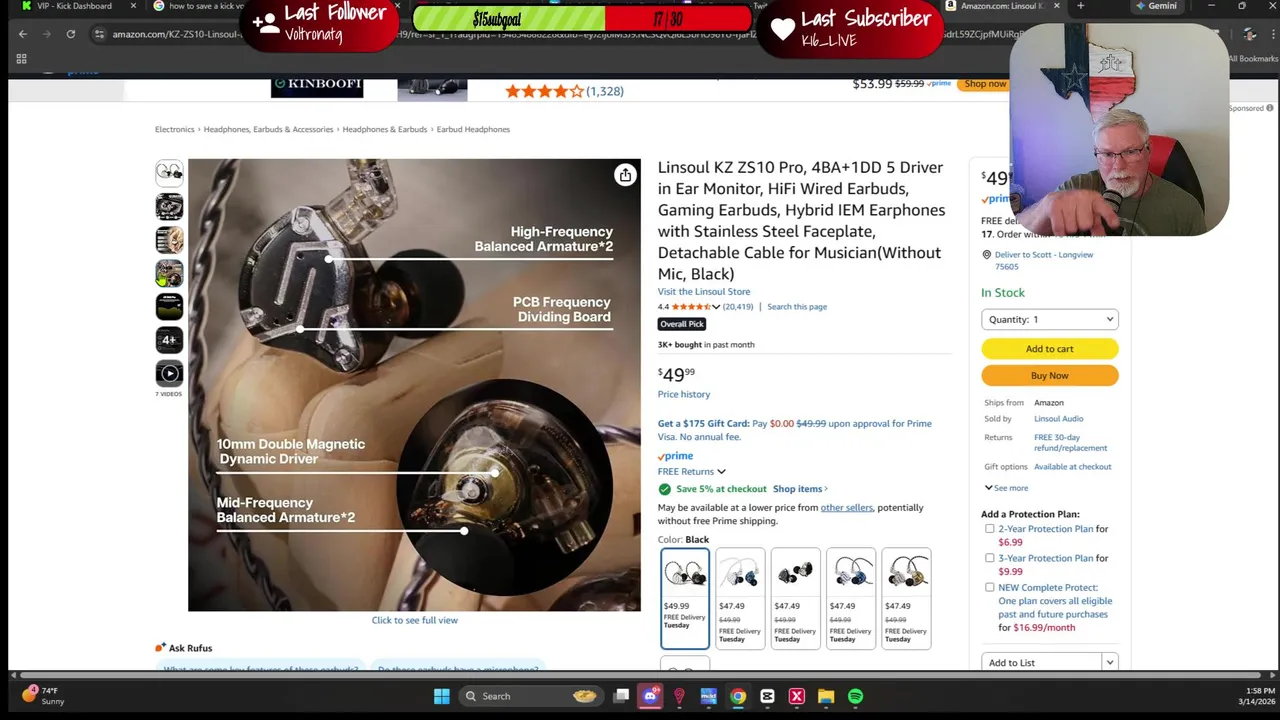Visit the Linsoul Store link

(x=704, y=292)
